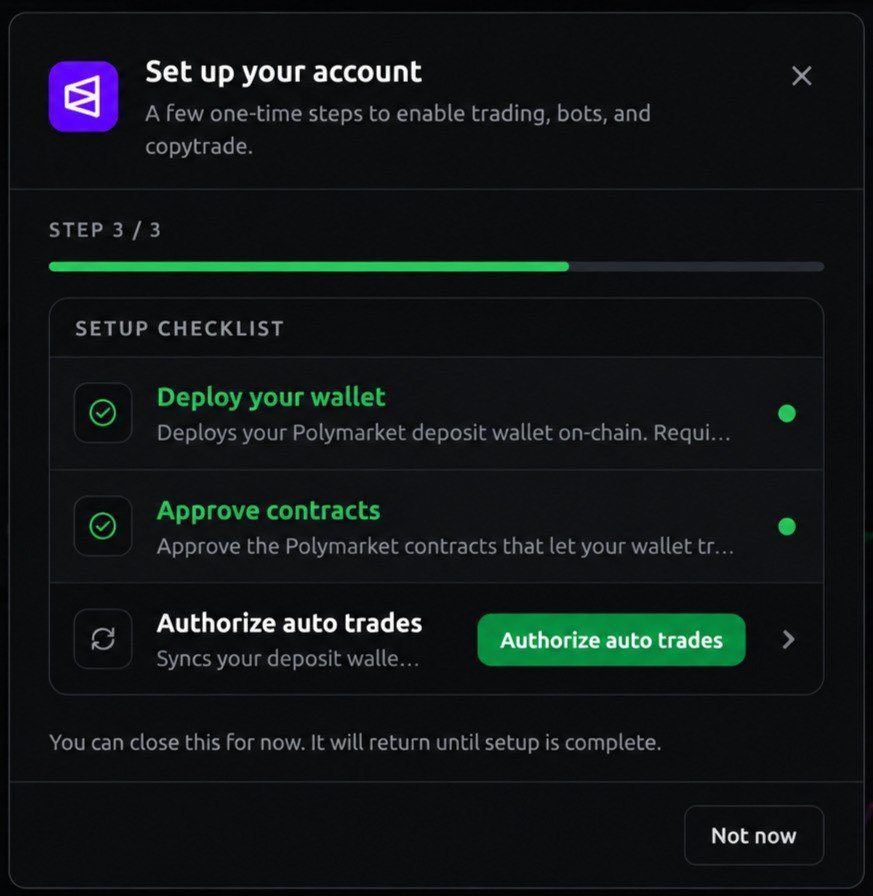Image resolution: width=873 pixels, height=896 pixels.
Task: Select the Approve contracts checklist title
Action: click(269, 510)
